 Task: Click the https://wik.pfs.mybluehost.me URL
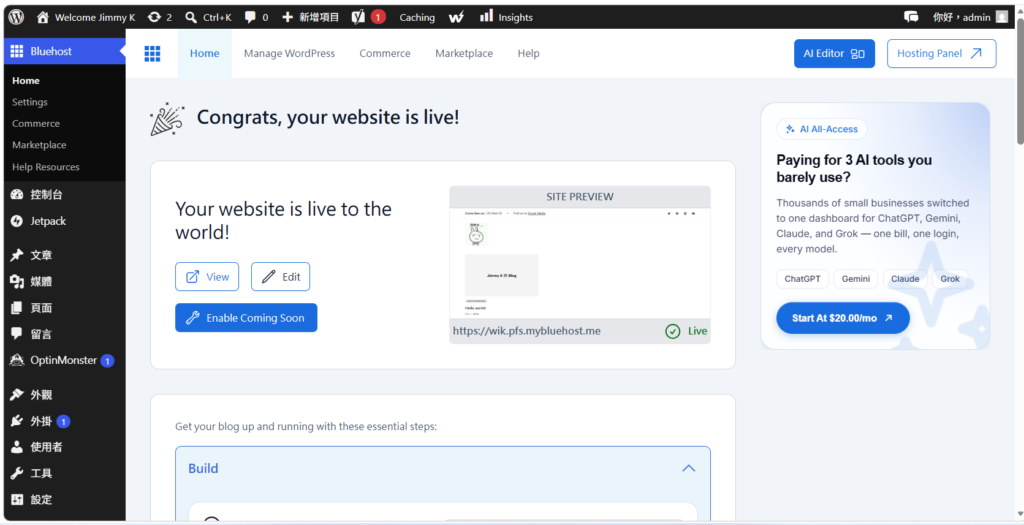526,331
